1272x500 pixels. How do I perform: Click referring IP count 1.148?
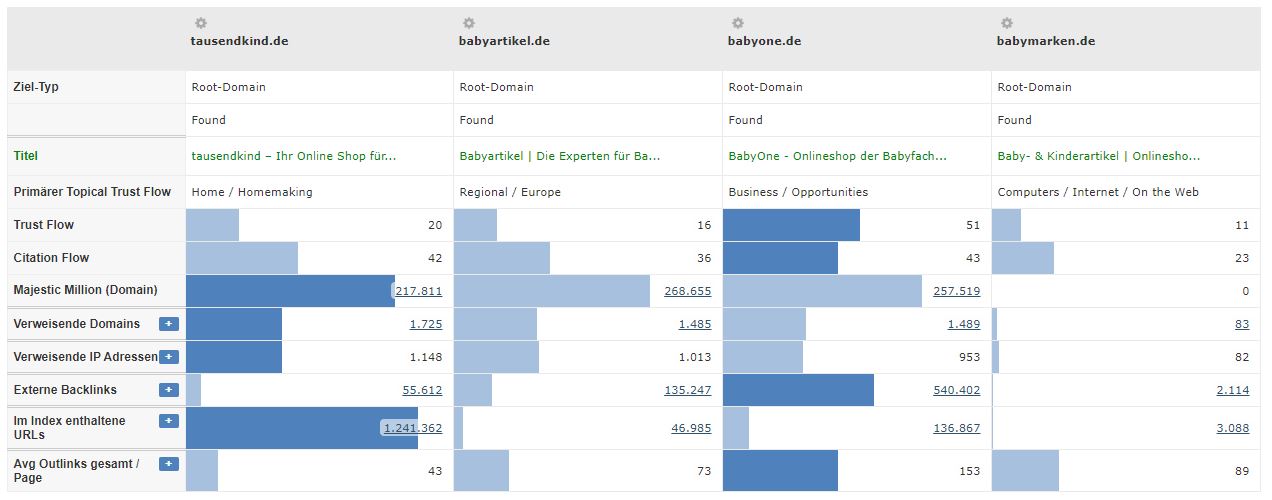(x=426, y=357)
